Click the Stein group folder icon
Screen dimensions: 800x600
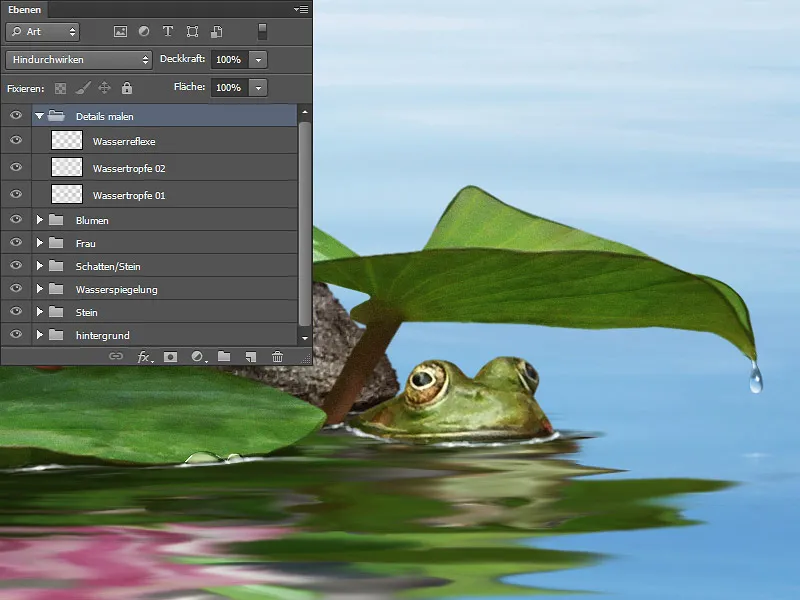[56, 312]
